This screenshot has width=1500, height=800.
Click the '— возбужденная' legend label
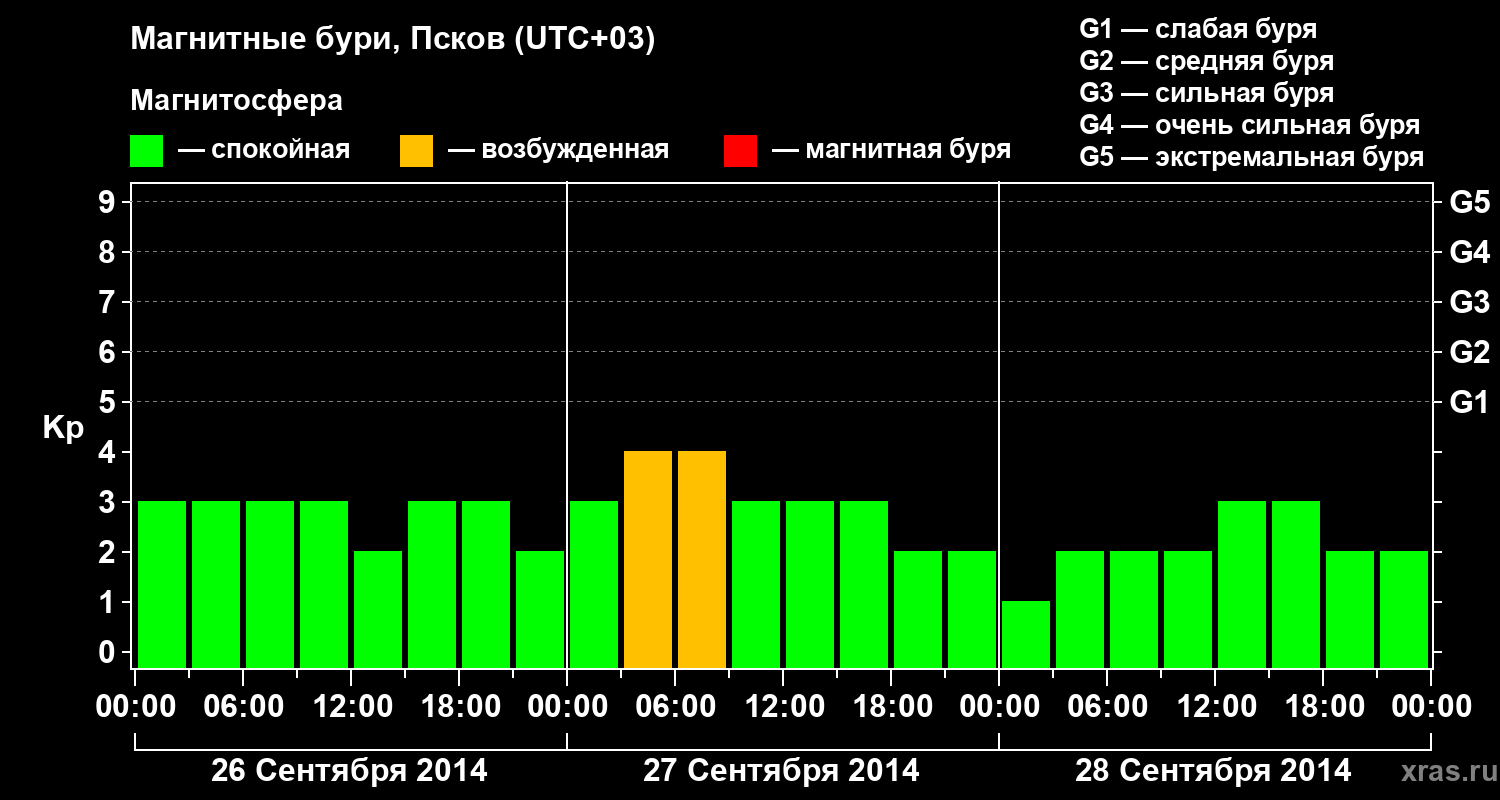tap(558, 150)
